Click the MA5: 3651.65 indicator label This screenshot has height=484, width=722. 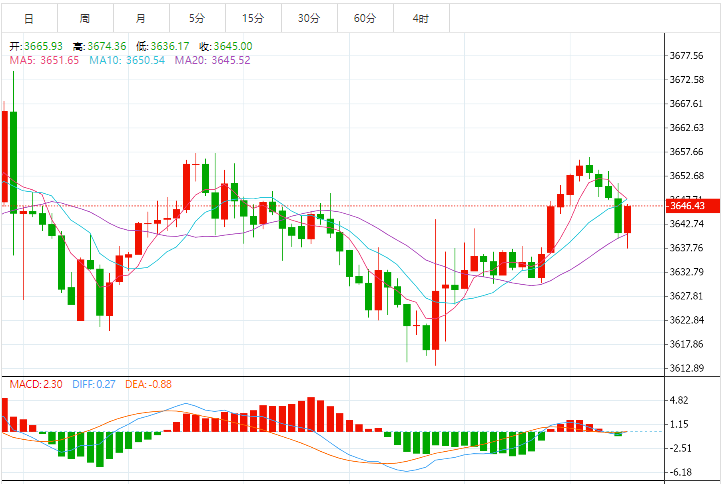pyautogui.click(x=44, y=60)
